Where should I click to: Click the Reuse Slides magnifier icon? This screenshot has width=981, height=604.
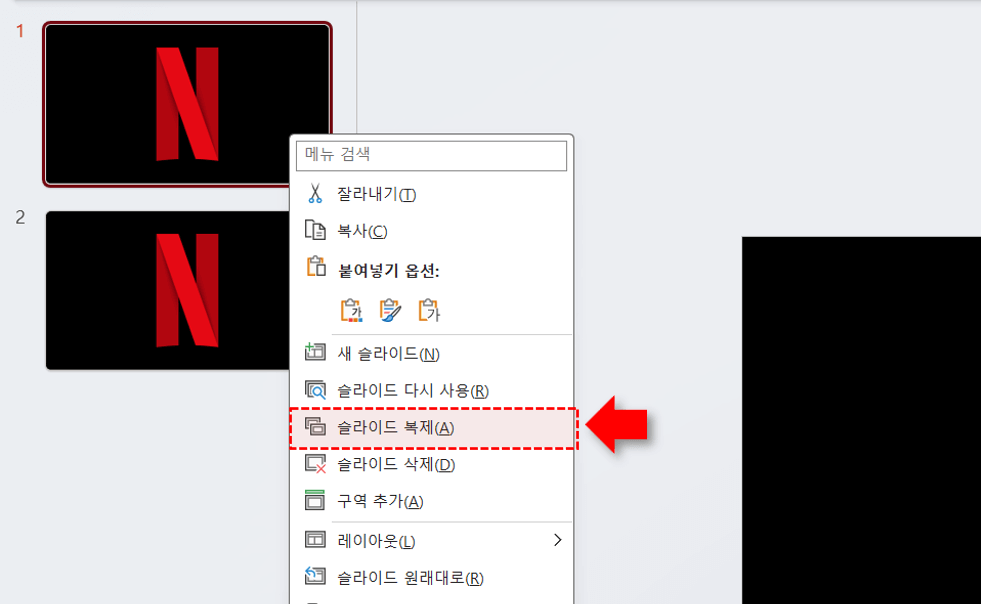315,390
